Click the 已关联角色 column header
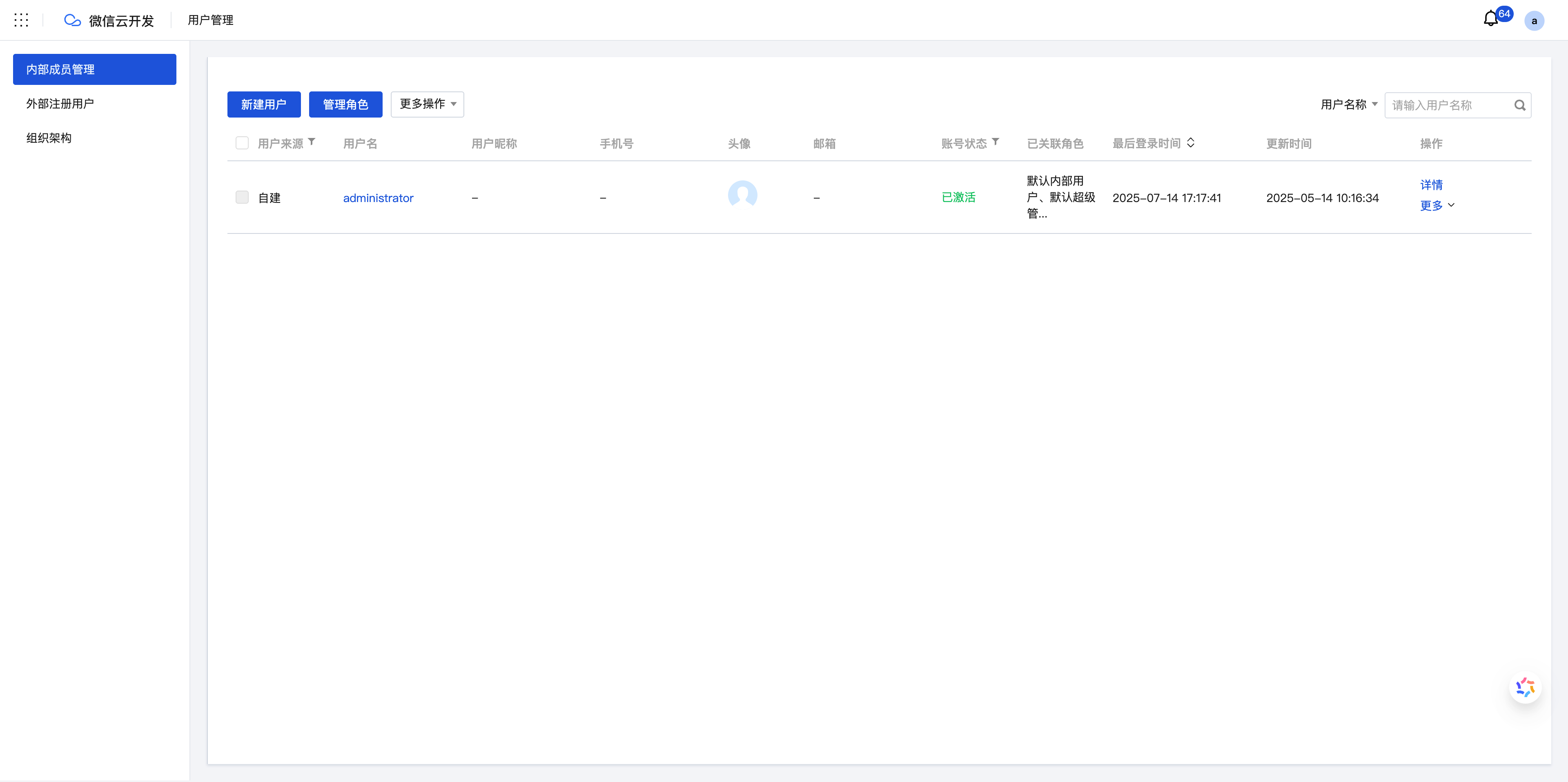The width and height of the screenshot is (1568, 782). 1055,144
